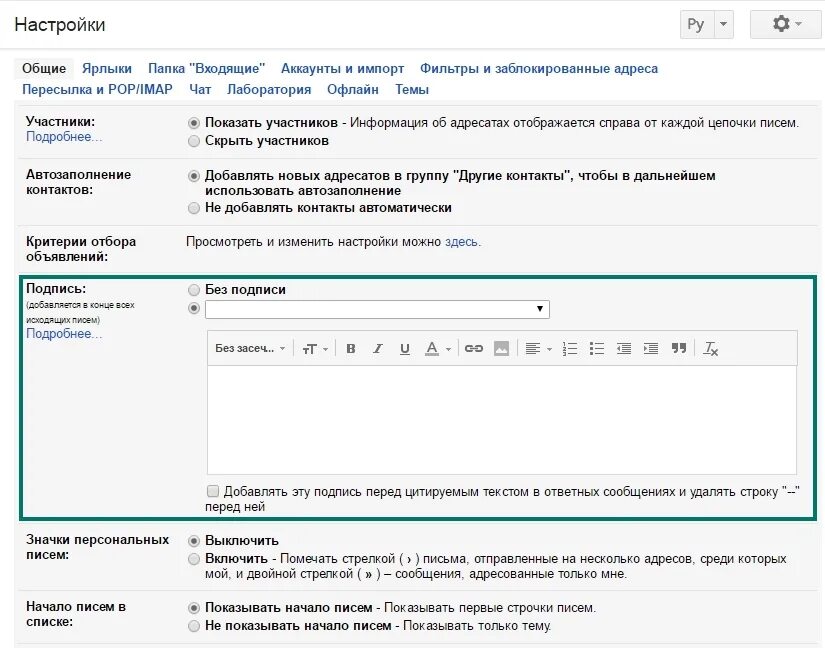Click the insert link icon
825x648 pixels.
[474, 349]
